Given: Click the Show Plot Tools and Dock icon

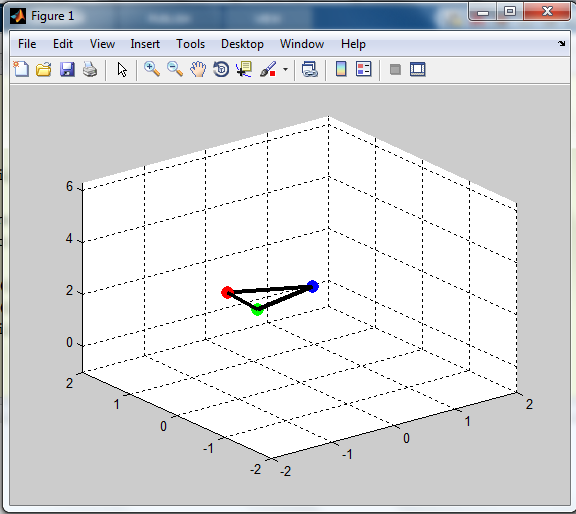Looking at the screenshot, I should [x=418, y=69].
